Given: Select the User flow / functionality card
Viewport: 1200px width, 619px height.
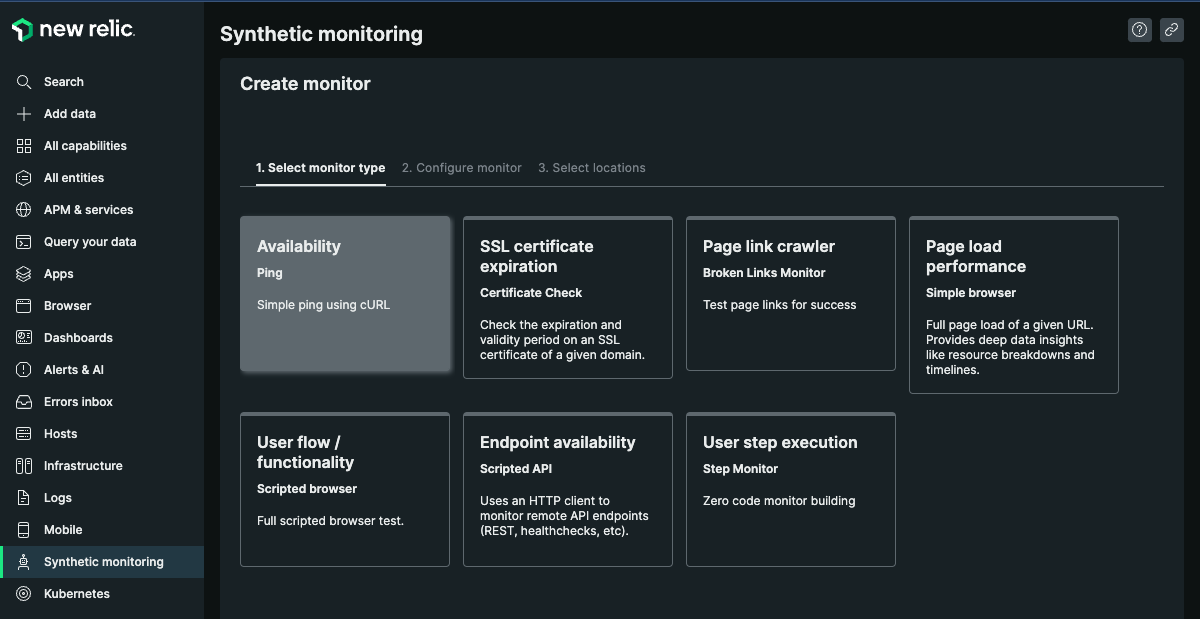Looking at the screenshot, I should click(x=345, y=490).
